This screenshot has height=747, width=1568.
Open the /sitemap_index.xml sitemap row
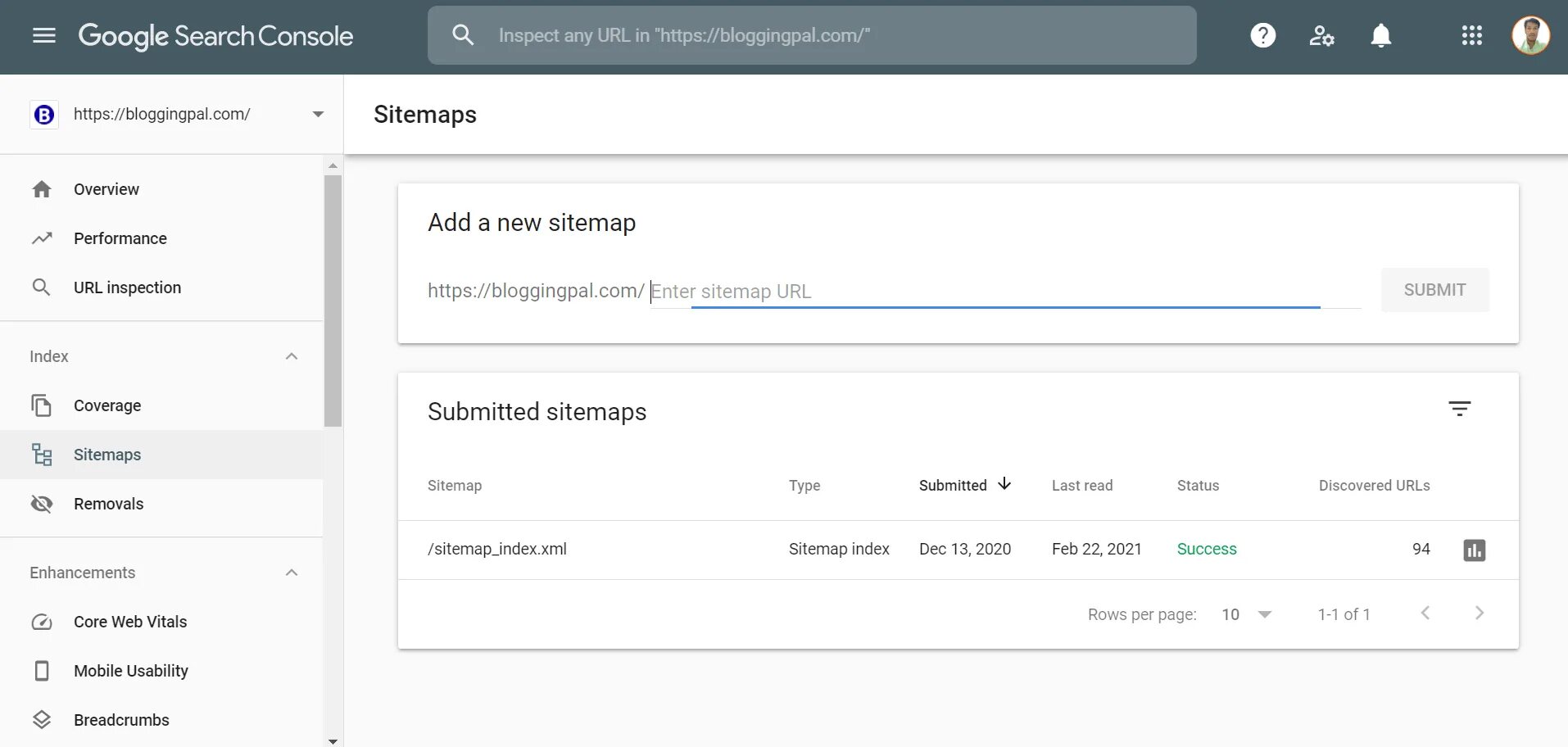[497, 549]
